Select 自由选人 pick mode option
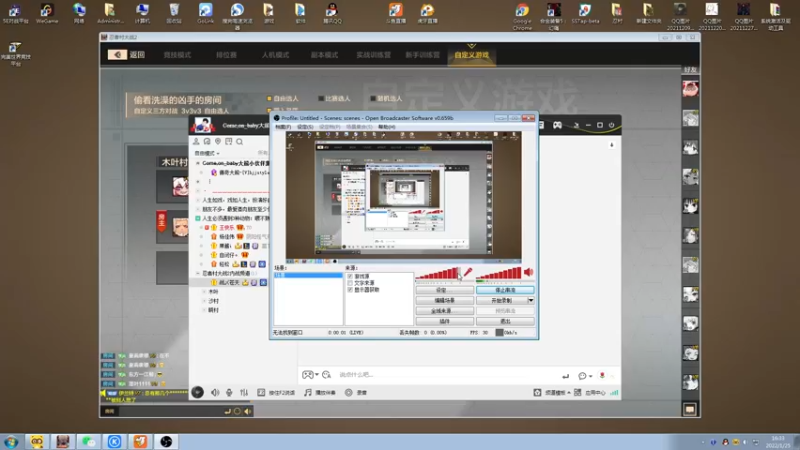Screen dimensions: 800x450 click(282, 98)
